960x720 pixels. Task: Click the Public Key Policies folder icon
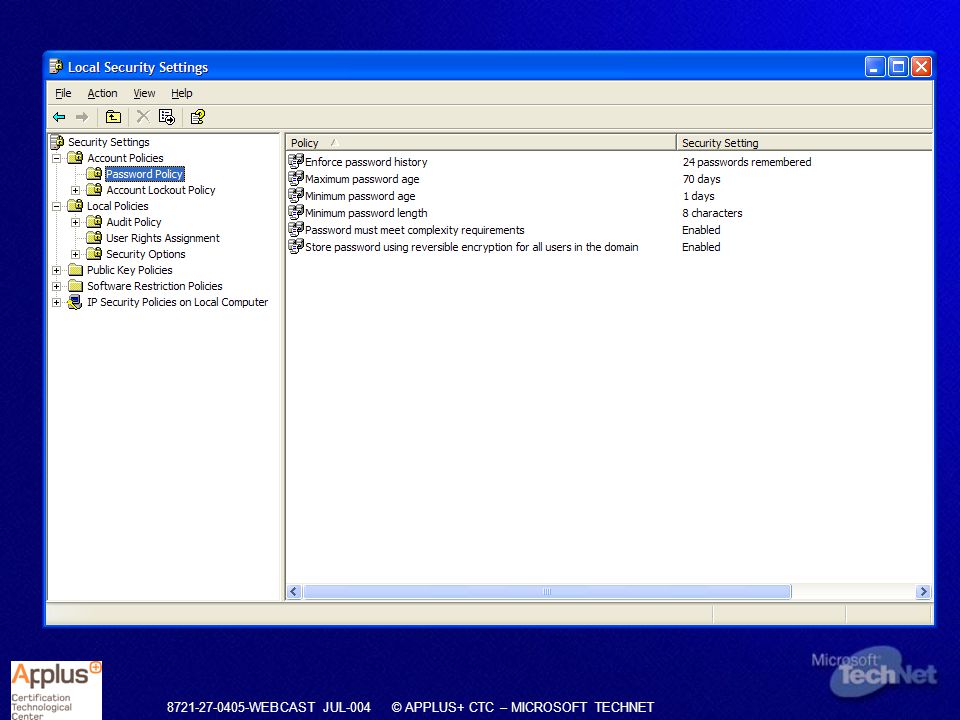75,269
